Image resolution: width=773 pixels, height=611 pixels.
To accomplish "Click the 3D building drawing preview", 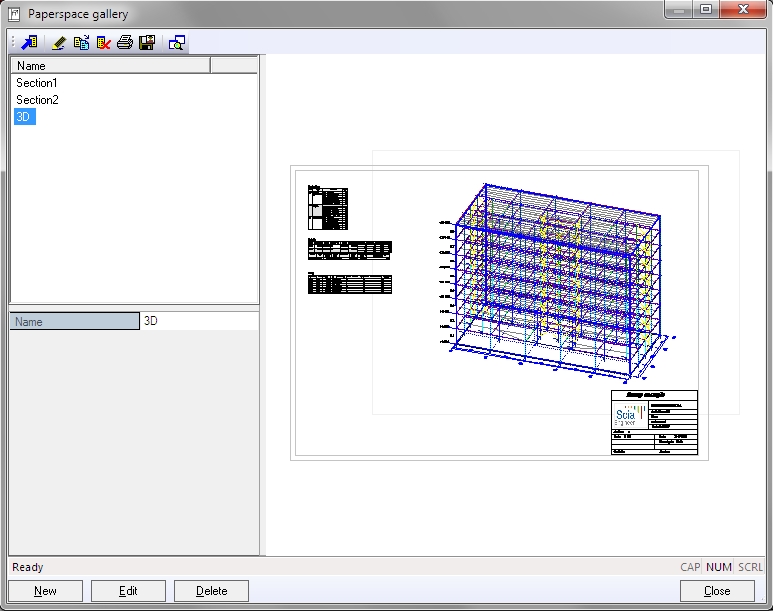I will pyautogui.click(x=555, y=280).
